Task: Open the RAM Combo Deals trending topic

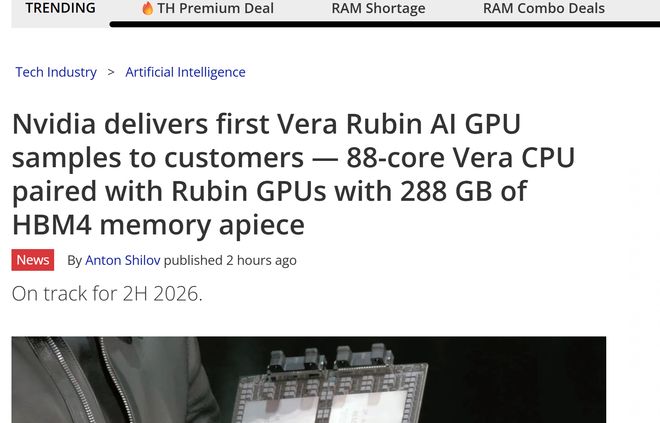Action: click(x=543, y=8)
